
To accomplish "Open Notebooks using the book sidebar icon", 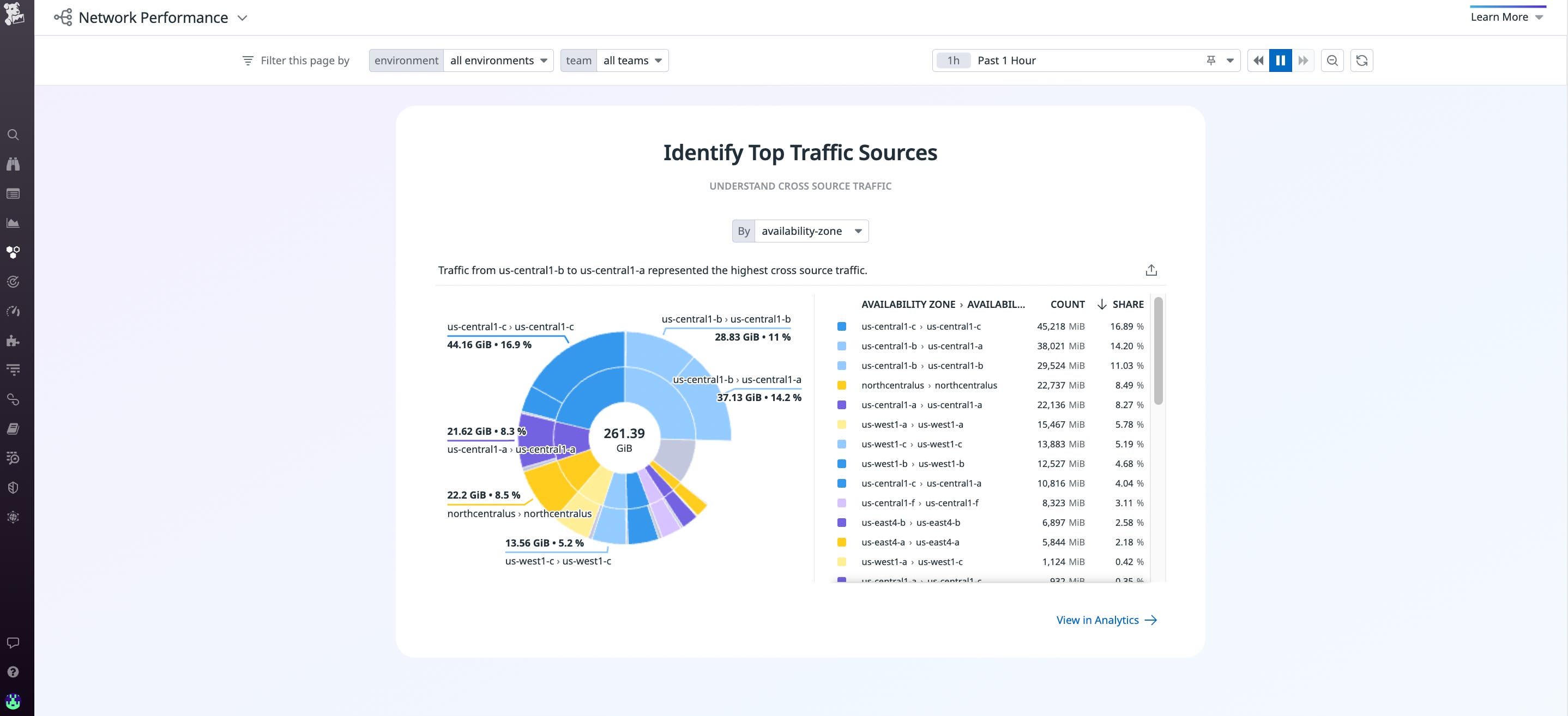I will [14, 429].
